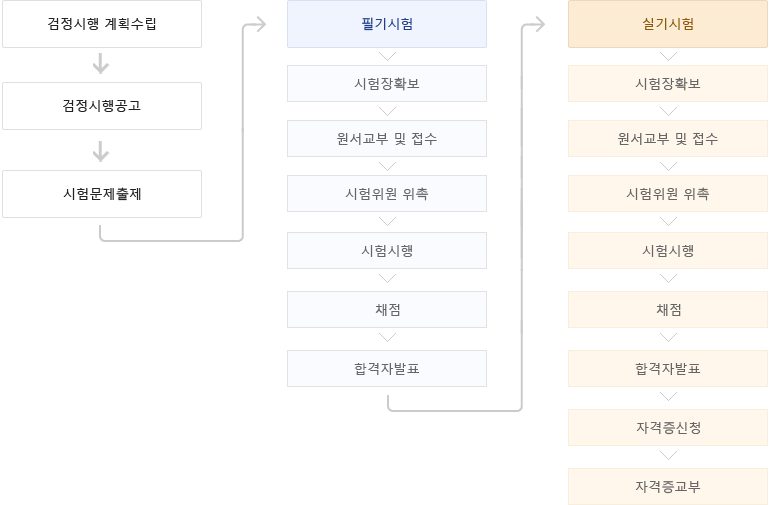This screenshot has height=505, width=770.
Task: Click the blue 시험장확보 box under 필기시험
Action: click(387, 83)
